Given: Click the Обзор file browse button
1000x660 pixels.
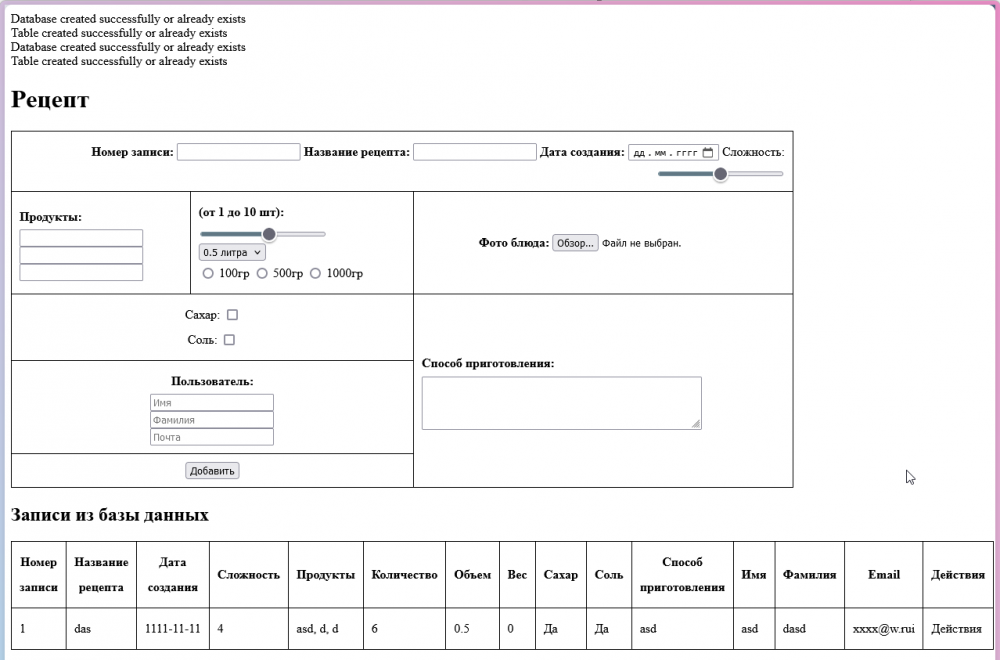Looking at the screenshot, I should (575, 243).
